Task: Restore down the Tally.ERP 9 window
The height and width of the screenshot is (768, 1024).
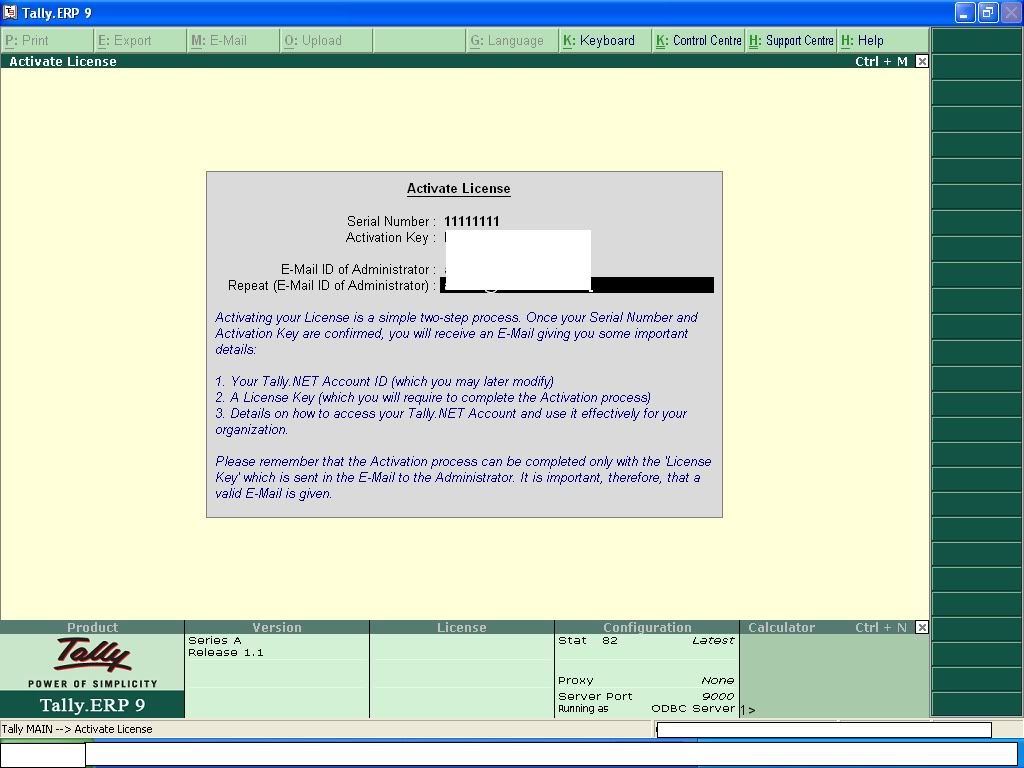Action: coord(988,12)
